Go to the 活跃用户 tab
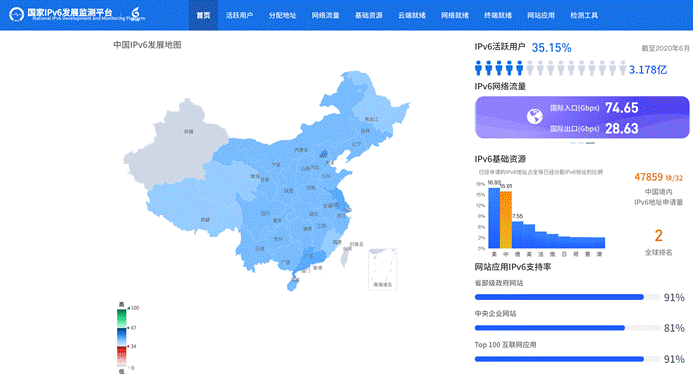 (x=239, y=15)
